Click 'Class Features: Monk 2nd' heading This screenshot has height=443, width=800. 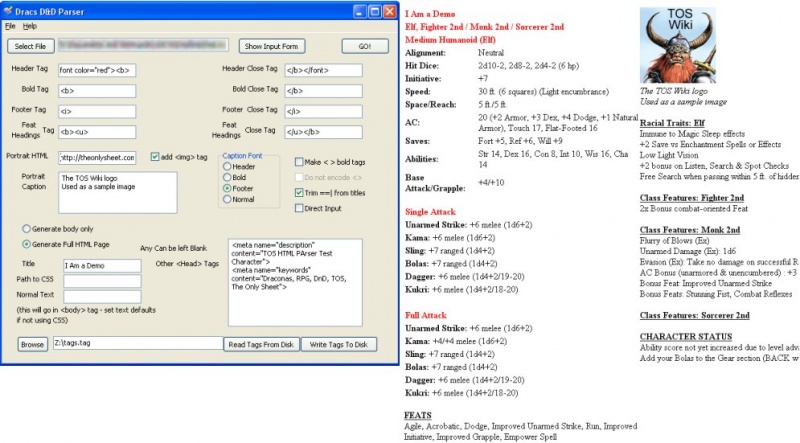point(690,230)
